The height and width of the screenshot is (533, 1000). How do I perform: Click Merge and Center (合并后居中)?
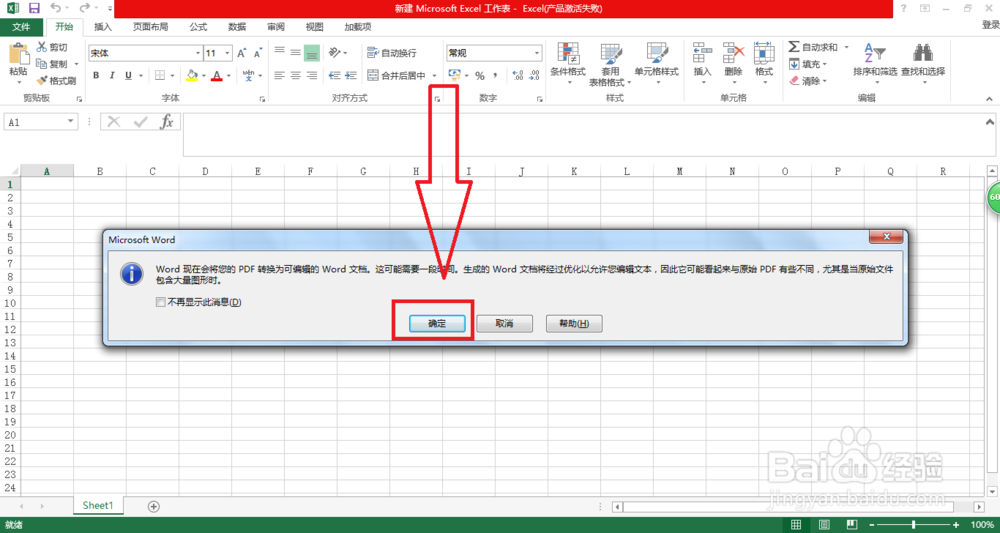[x=396, y=75]
